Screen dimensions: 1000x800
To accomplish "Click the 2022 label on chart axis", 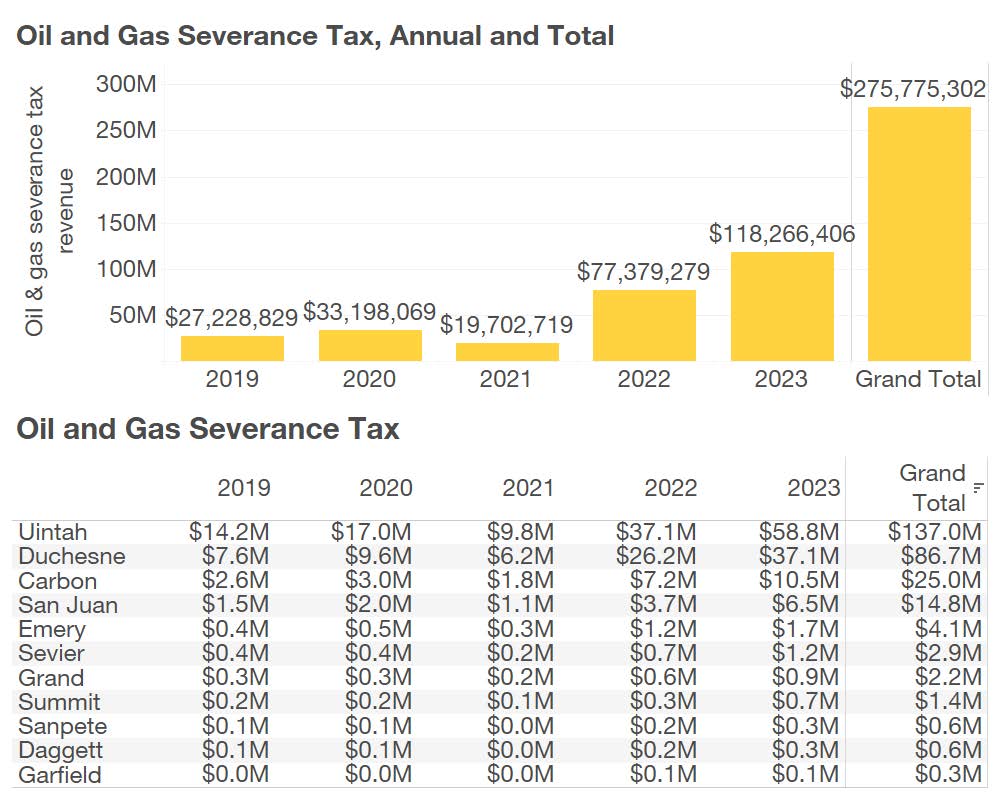I will 644,379.
